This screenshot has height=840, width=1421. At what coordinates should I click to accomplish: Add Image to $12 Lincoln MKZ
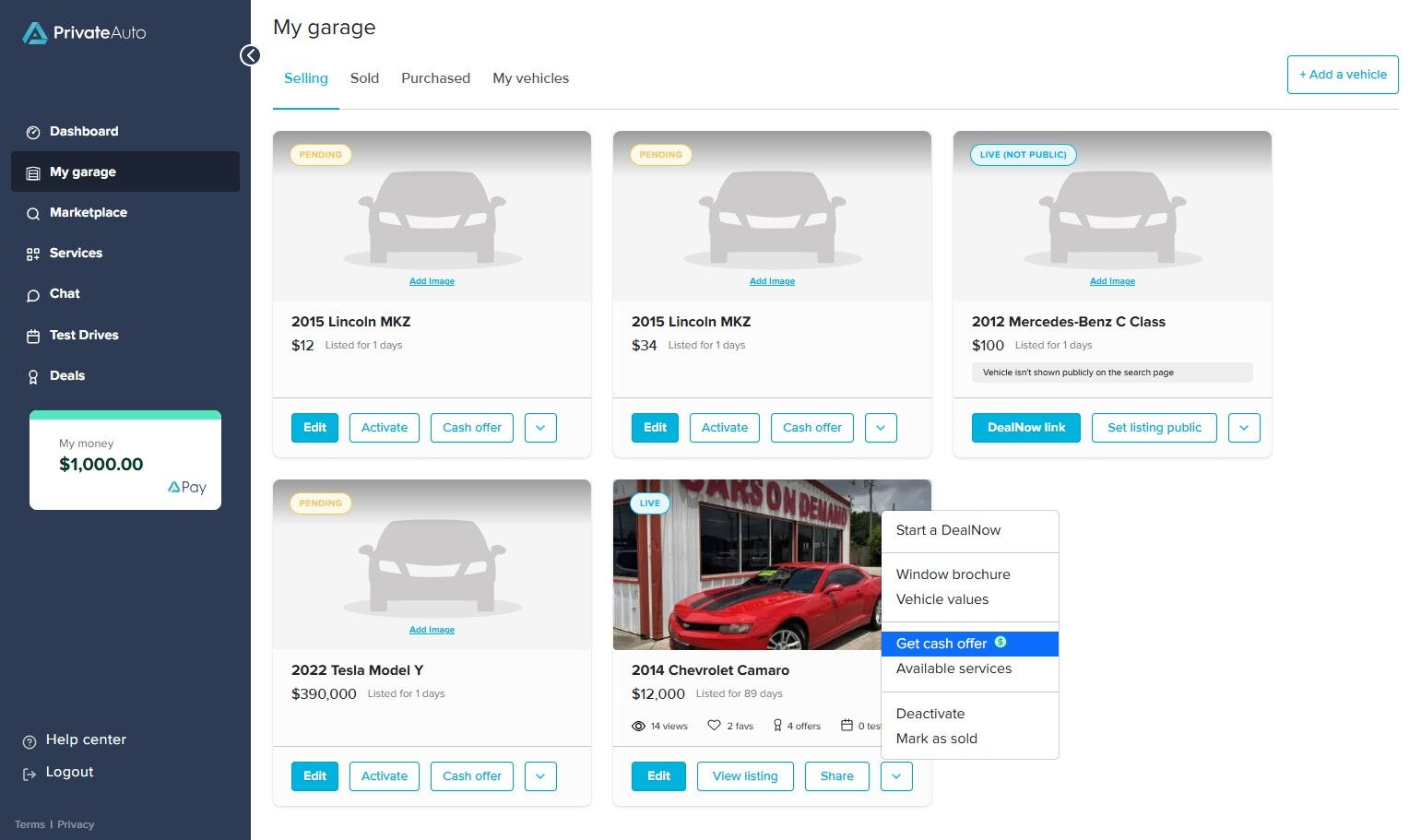432,281
